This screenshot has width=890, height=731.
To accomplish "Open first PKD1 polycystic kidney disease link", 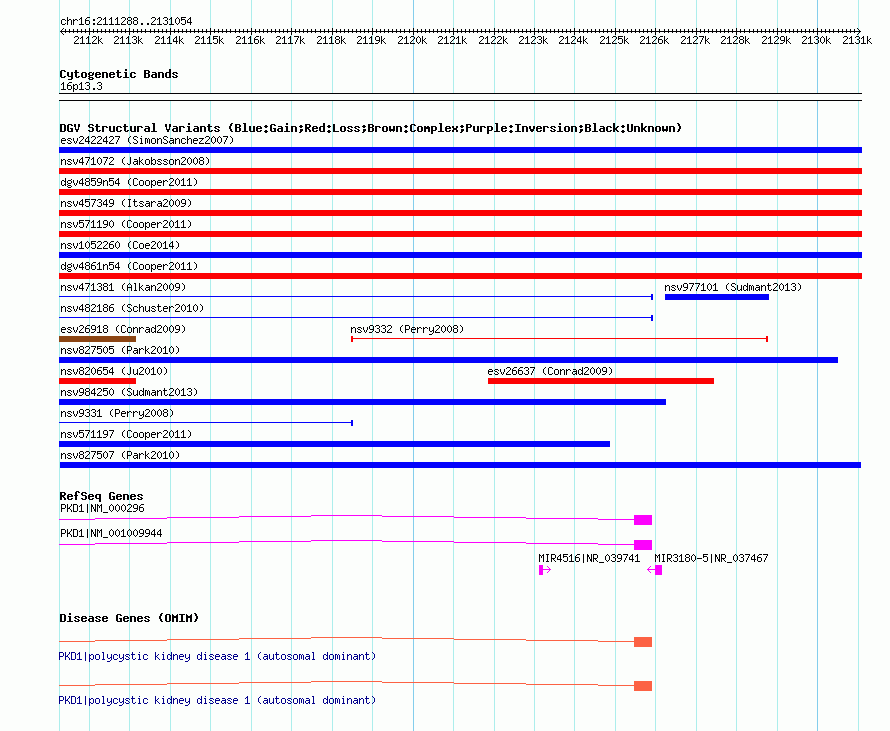I will click(x=217, y=657).
